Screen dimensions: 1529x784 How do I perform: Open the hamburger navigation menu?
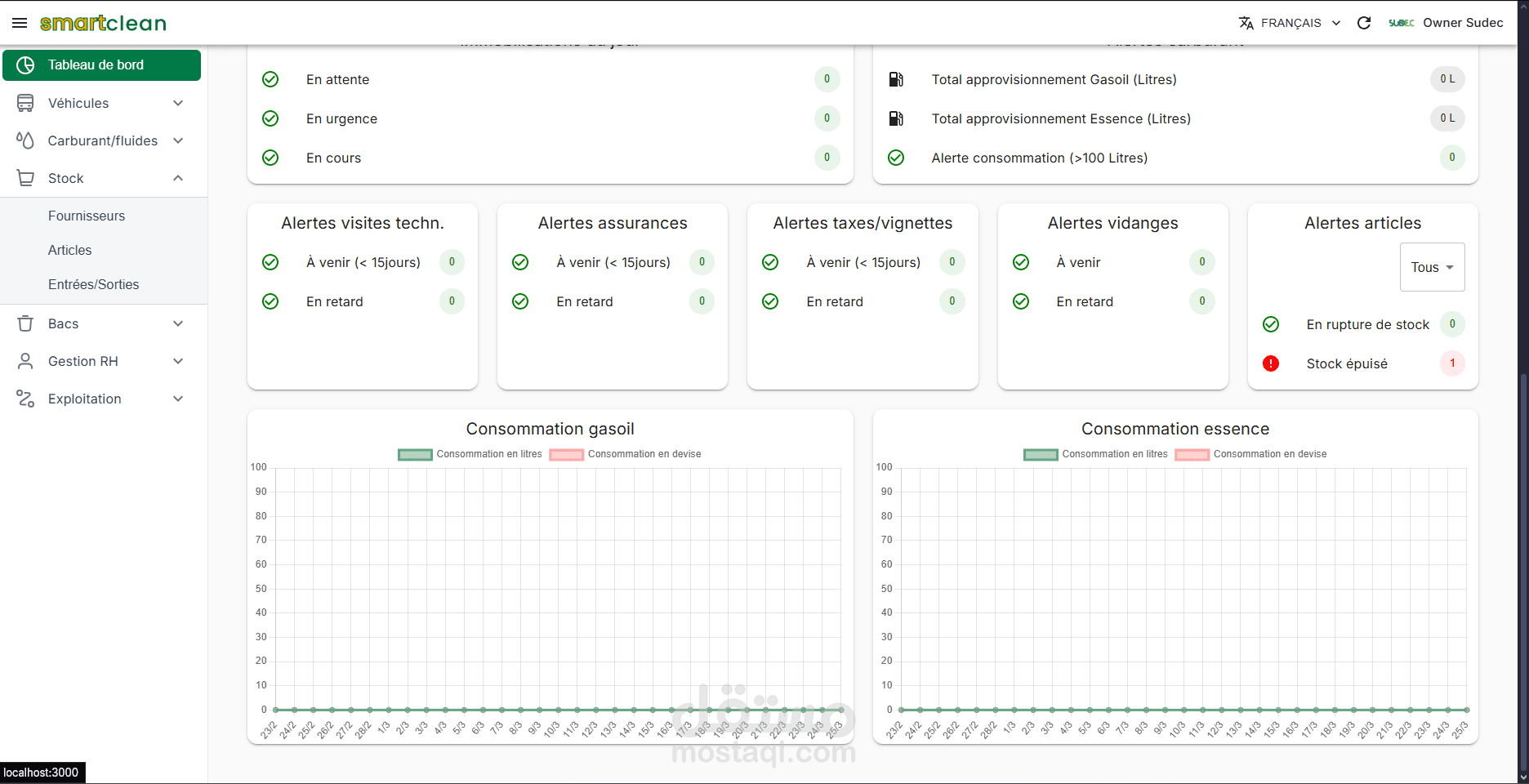(20, 23)
